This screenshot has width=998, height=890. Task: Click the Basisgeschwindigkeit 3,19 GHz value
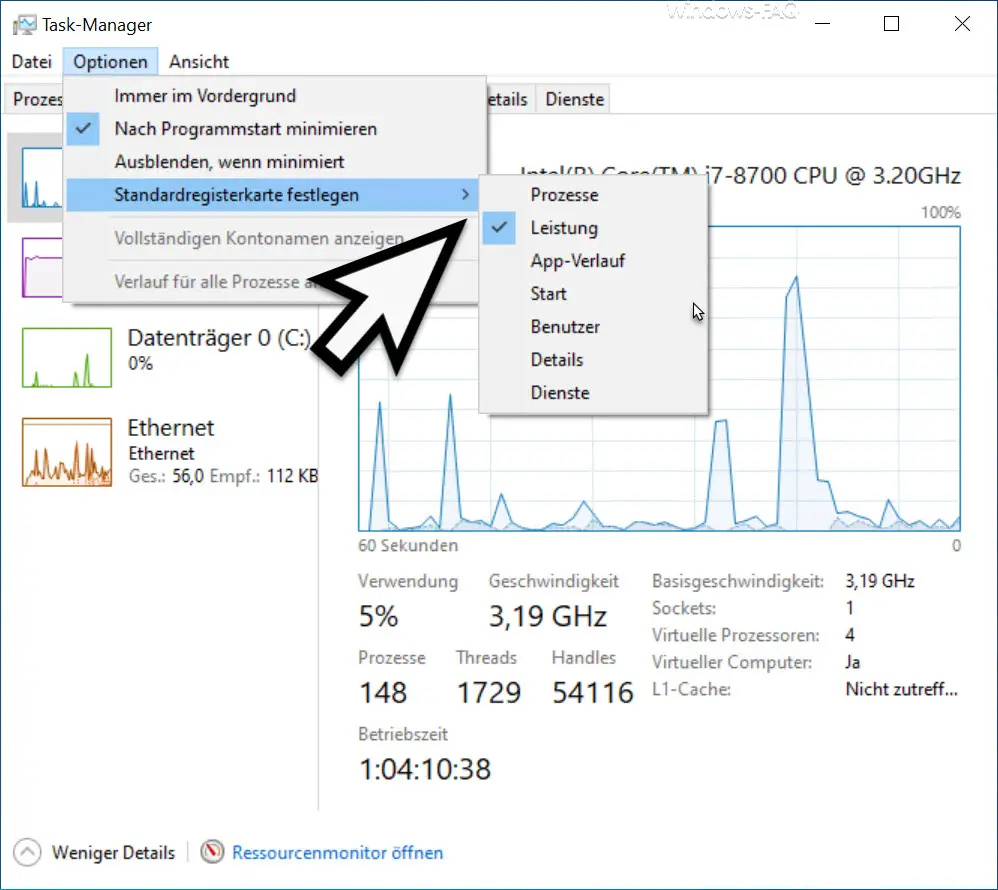point(880,581)
